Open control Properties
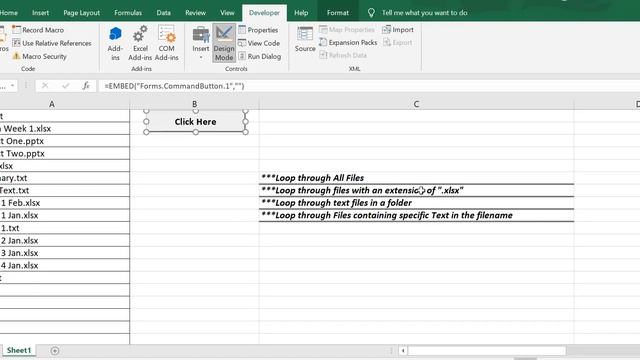Viewport: 640px width, 360px height. (x=258, y=30)
